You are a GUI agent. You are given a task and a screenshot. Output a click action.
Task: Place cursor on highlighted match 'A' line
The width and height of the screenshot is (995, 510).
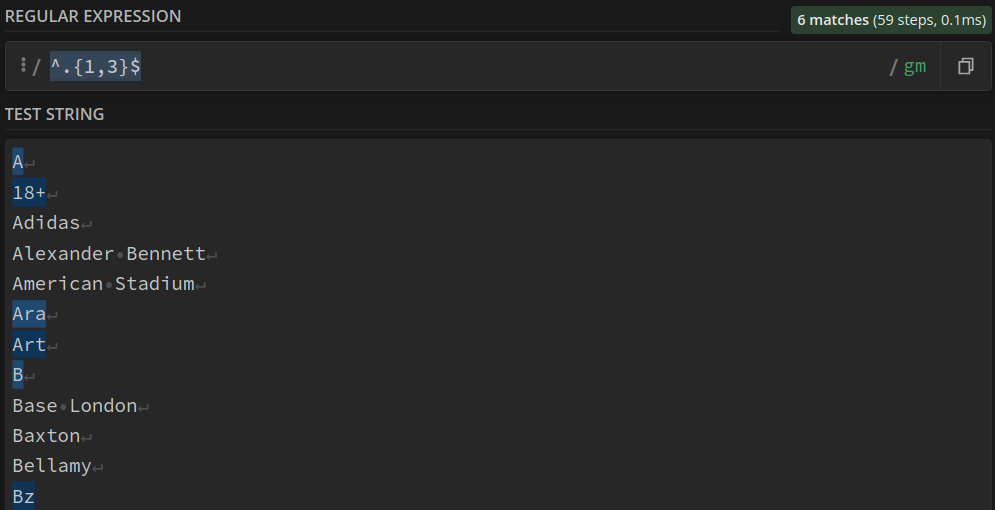pos(18,162)
